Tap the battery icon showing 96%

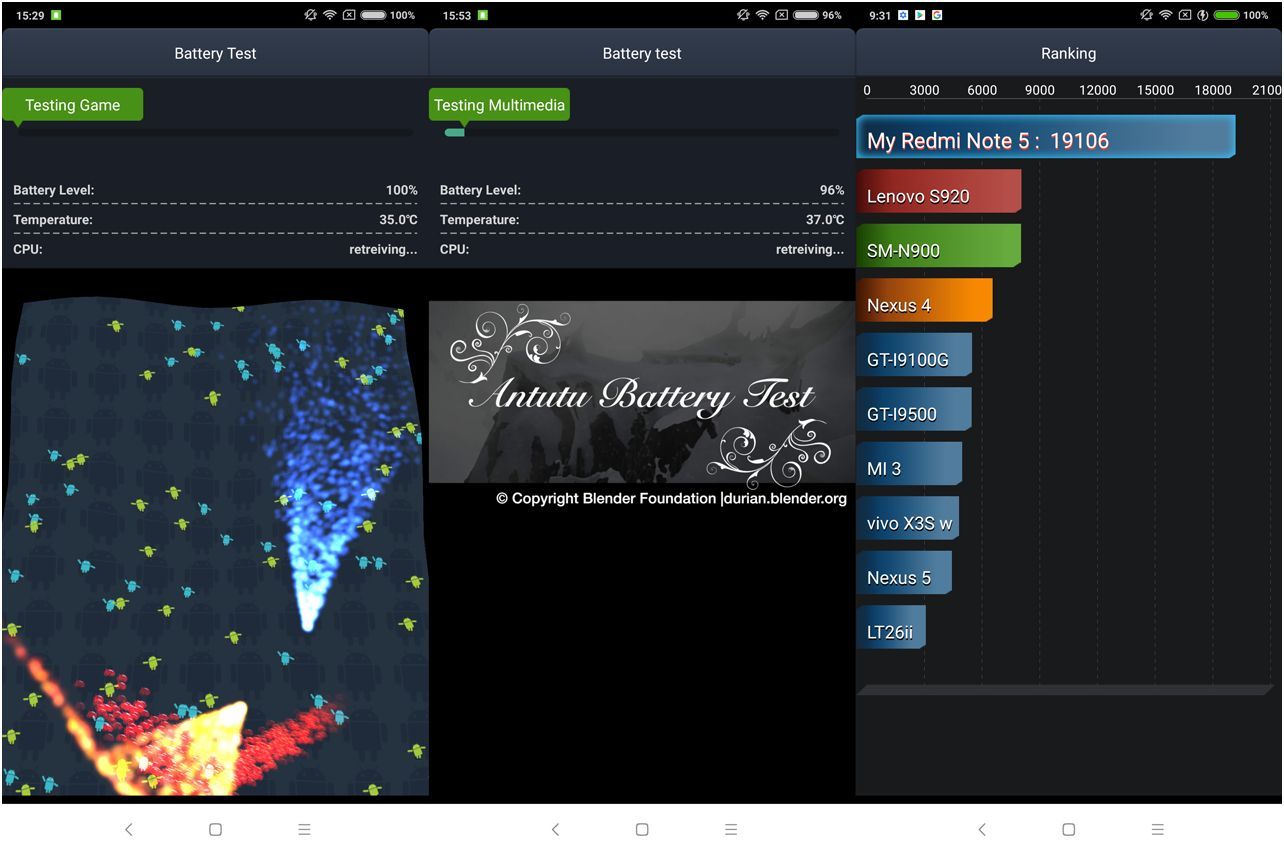pyautogui.click(x=805, y=15)
